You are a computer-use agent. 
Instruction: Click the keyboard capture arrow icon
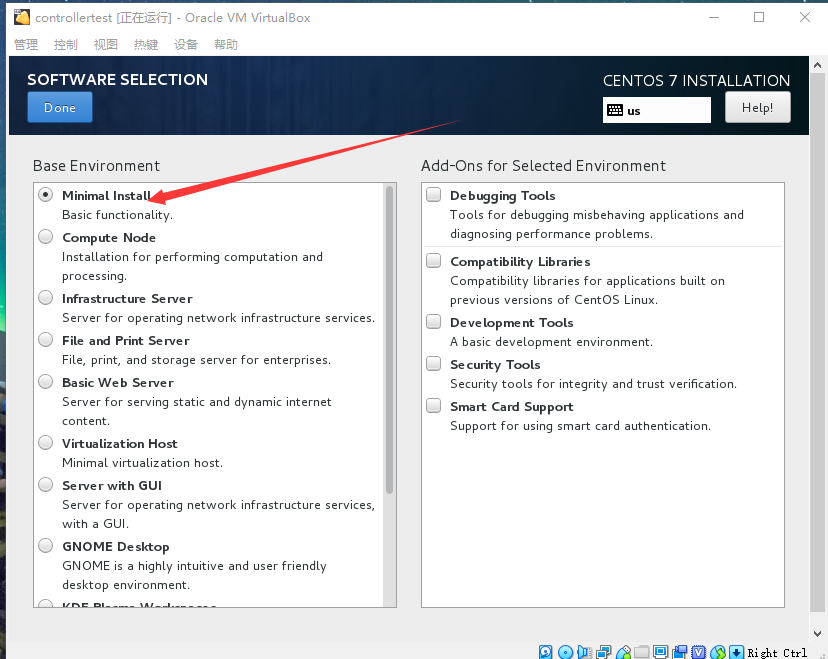point(736,652)
